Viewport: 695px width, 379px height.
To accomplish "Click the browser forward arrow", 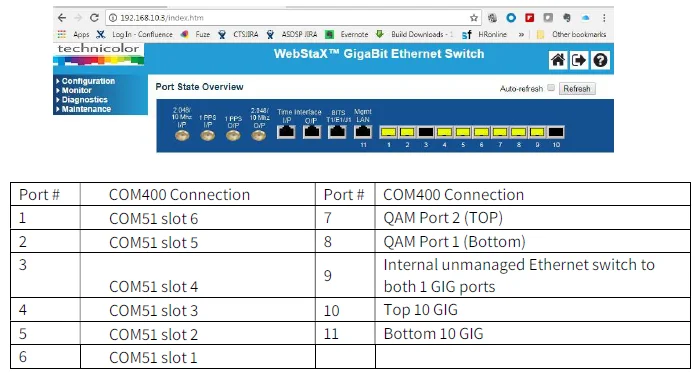I will pos(78,18).
